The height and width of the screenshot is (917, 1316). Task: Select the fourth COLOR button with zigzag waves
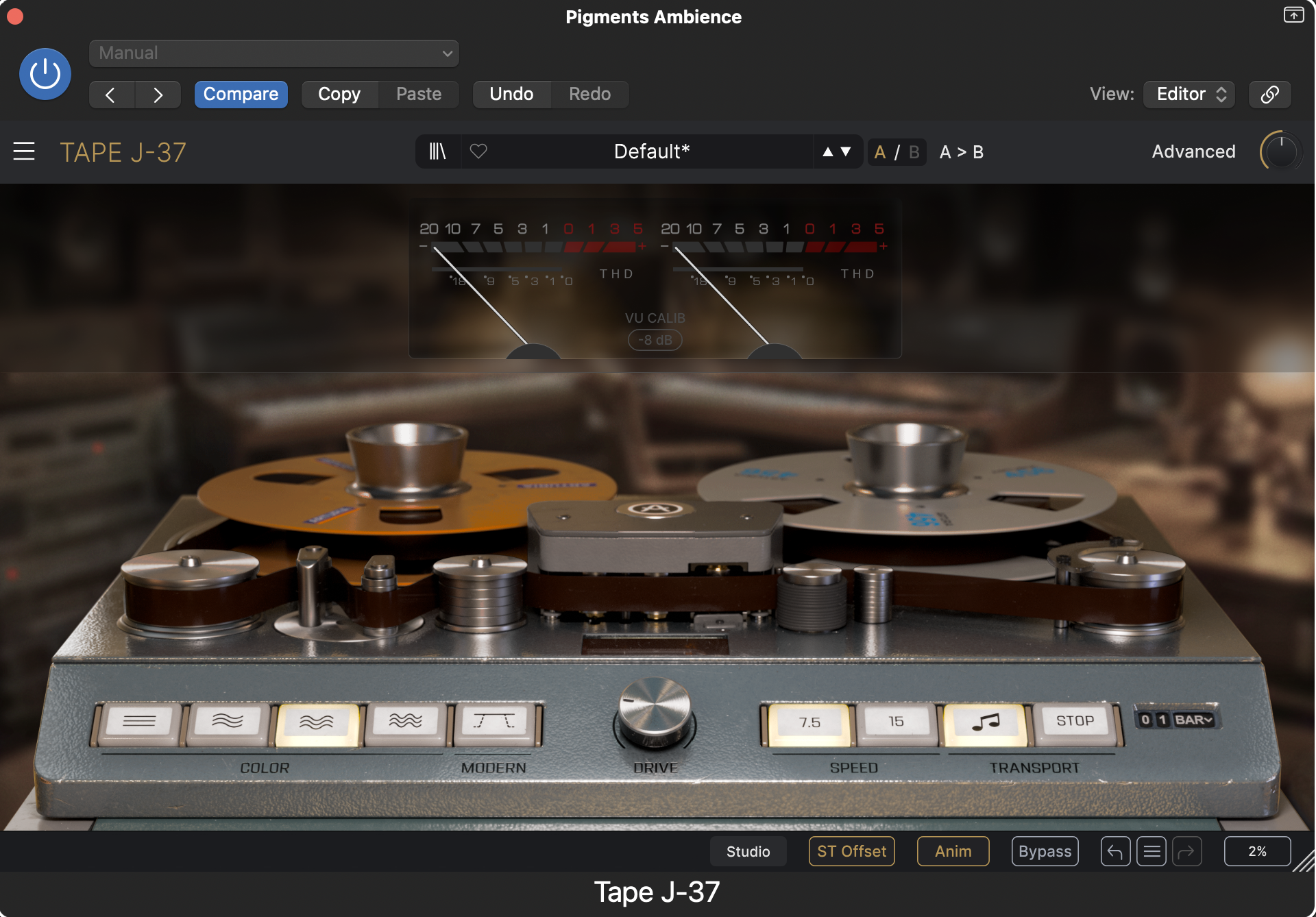pos(406,724)
